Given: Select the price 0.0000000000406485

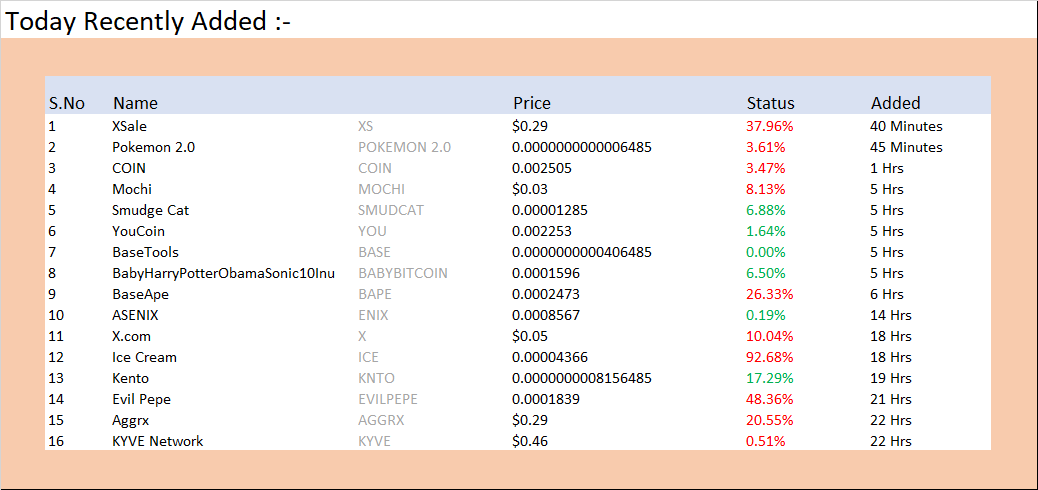Looking at the screenshot, I should coord(582,252).
